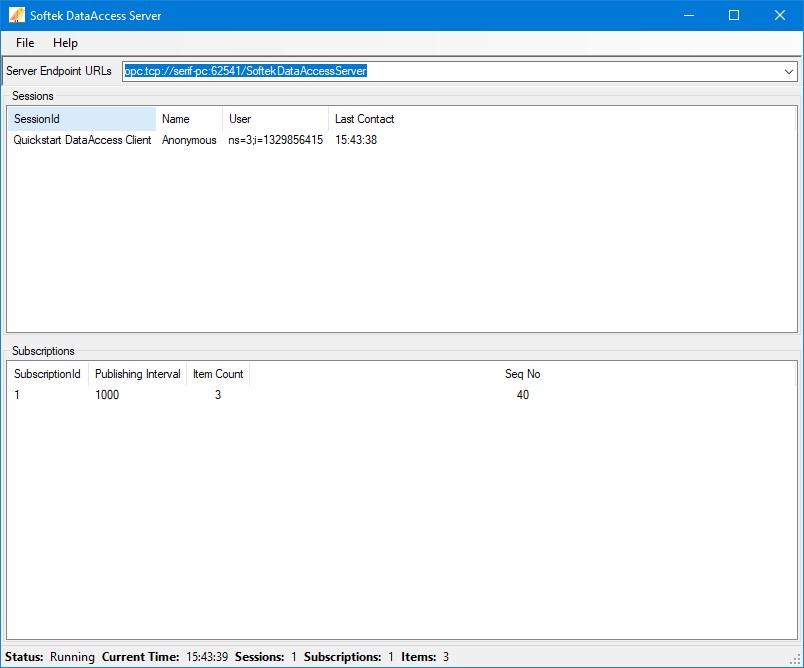The image size is (804, 668).
Task: Maximize the Softek DataAccess Server window
Action: click(x=734, y=15)
